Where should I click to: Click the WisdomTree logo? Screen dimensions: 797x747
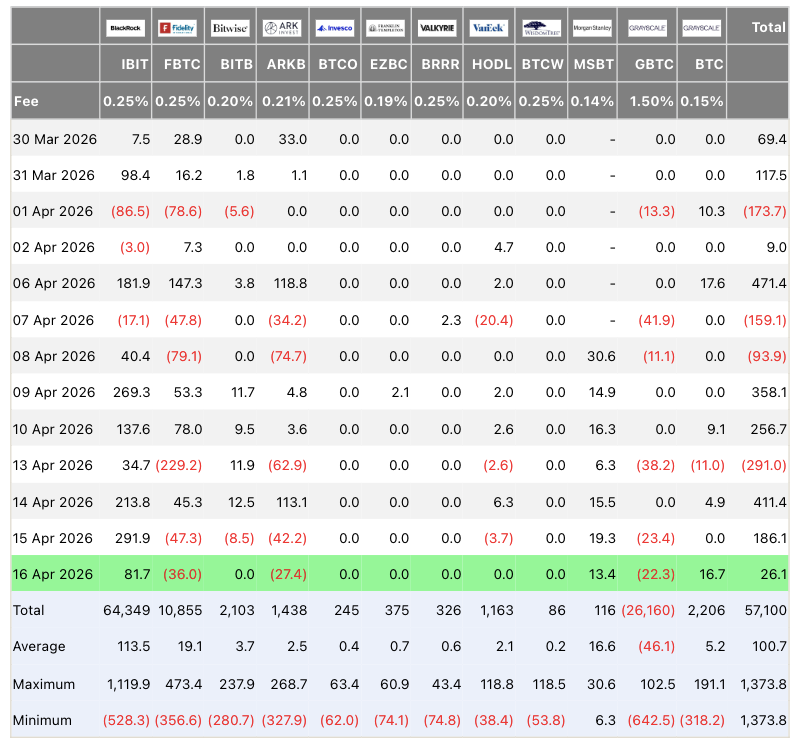(542, 29)
